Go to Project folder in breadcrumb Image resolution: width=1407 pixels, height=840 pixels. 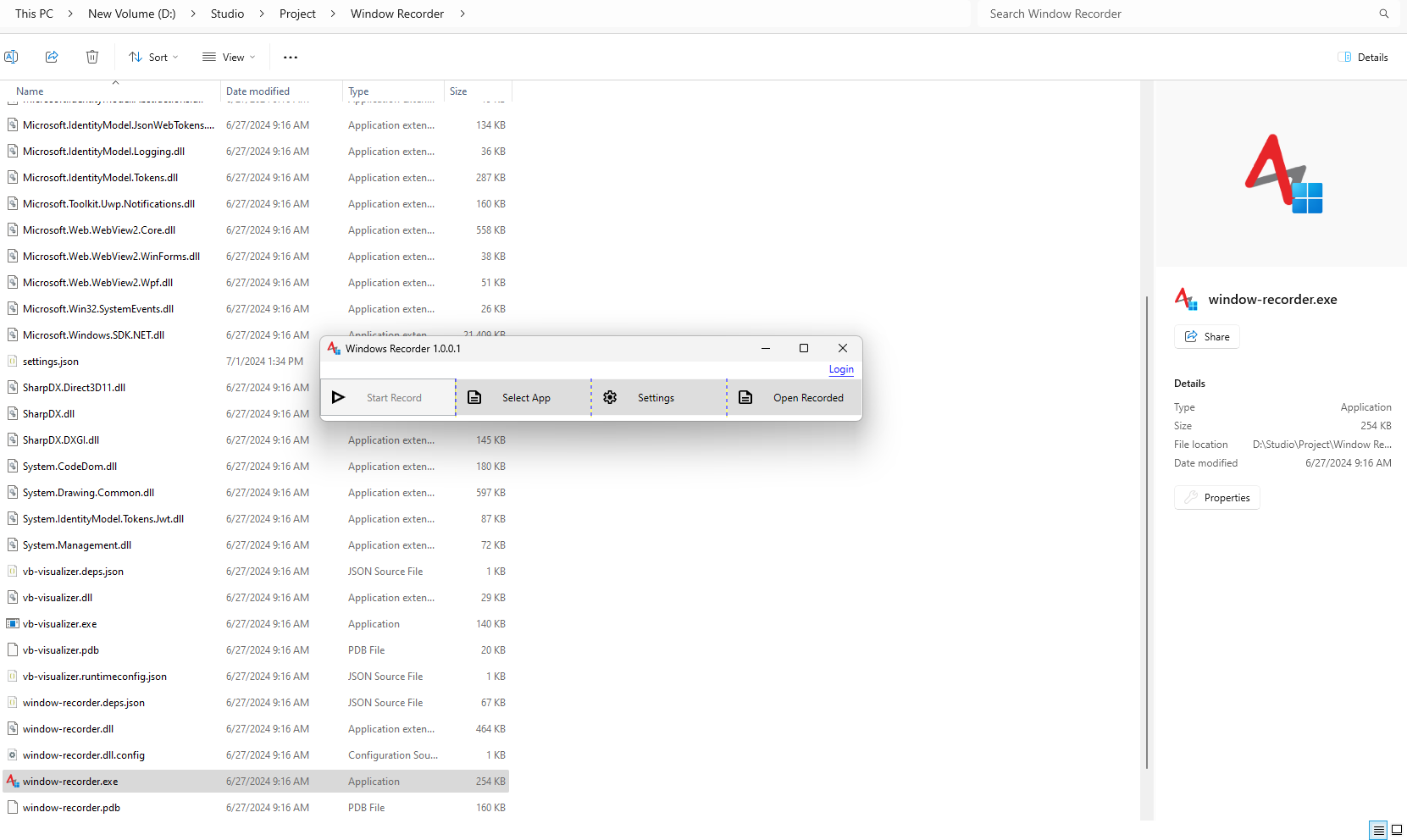297,14
